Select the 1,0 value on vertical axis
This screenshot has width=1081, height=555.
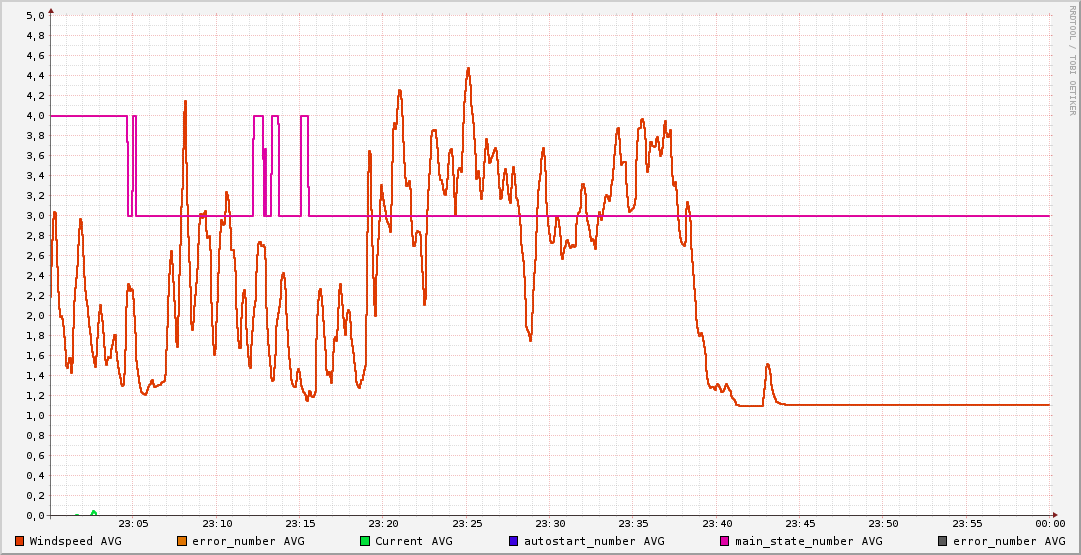tap(34, 416)
